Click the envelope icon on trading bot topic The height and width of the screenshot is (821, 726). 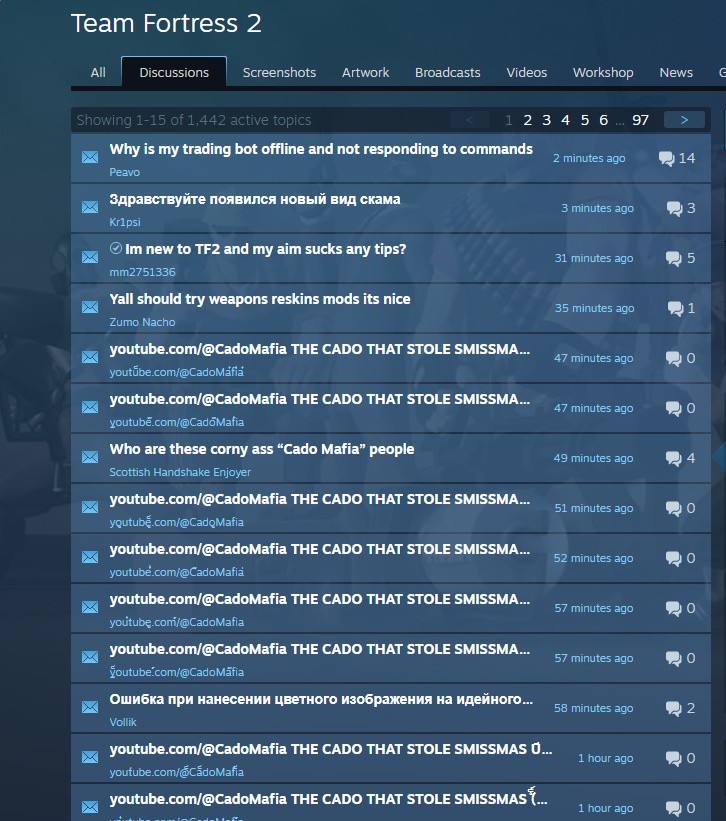coord(90,157)
